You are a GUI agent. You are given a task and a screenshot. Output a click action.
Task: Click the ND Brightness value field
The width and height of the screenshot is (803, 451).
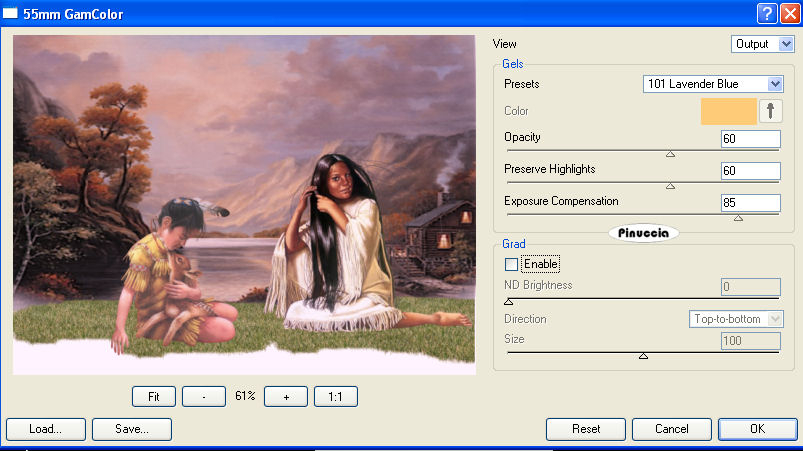(x=751, y=287)
